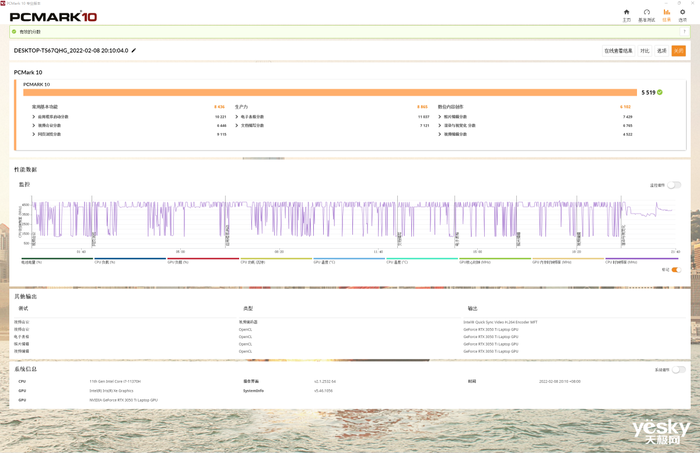The image size is (700, 453).
Task: Open the Results bar-chart icon
Action: [667, 12]
